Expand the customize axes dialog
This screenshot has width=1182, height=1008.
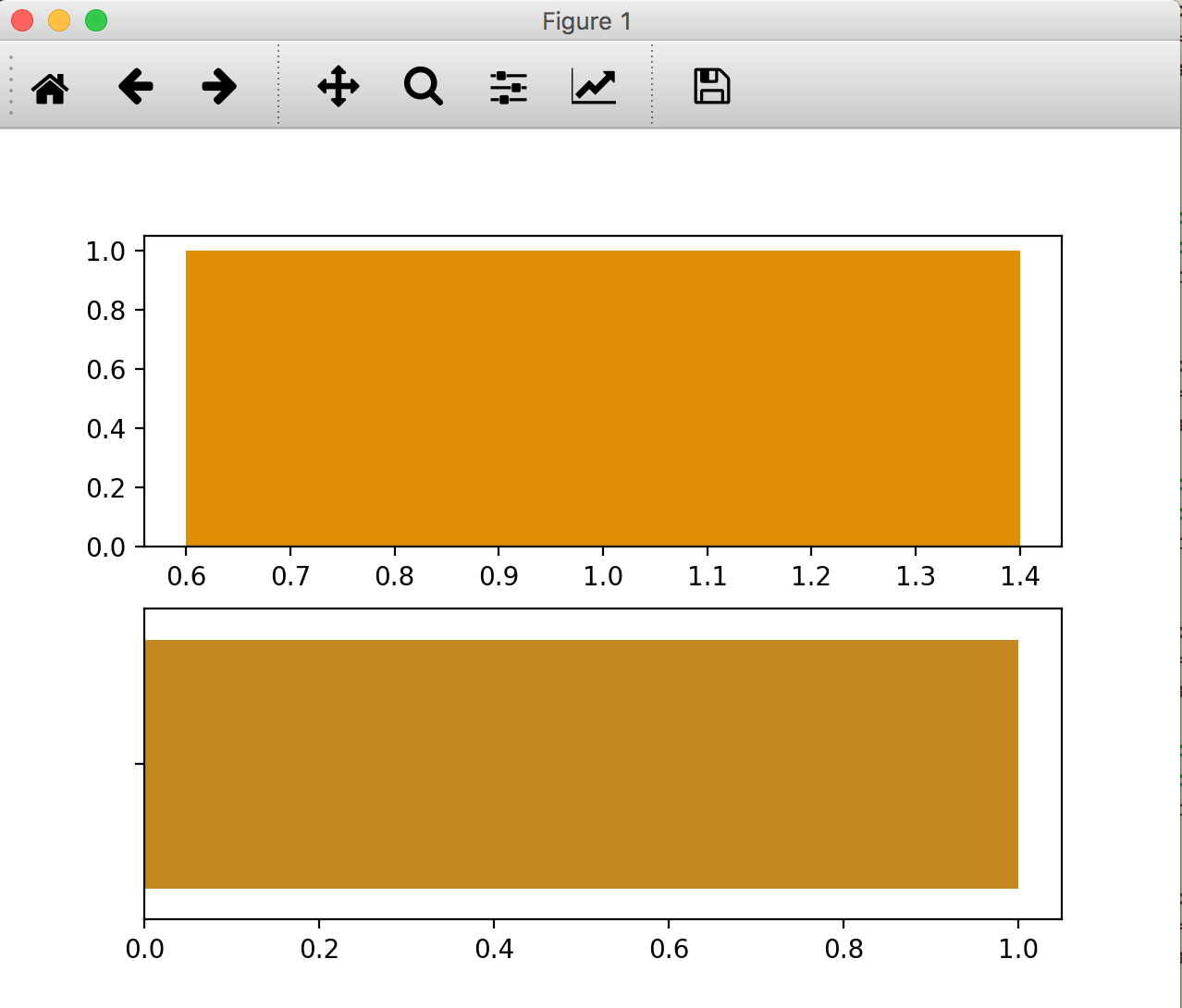click(592, 86)
